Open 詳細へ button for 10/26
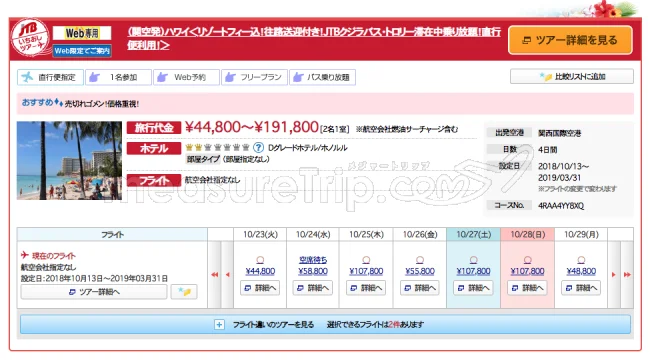The image size is (650, 362). pos(420,288)
